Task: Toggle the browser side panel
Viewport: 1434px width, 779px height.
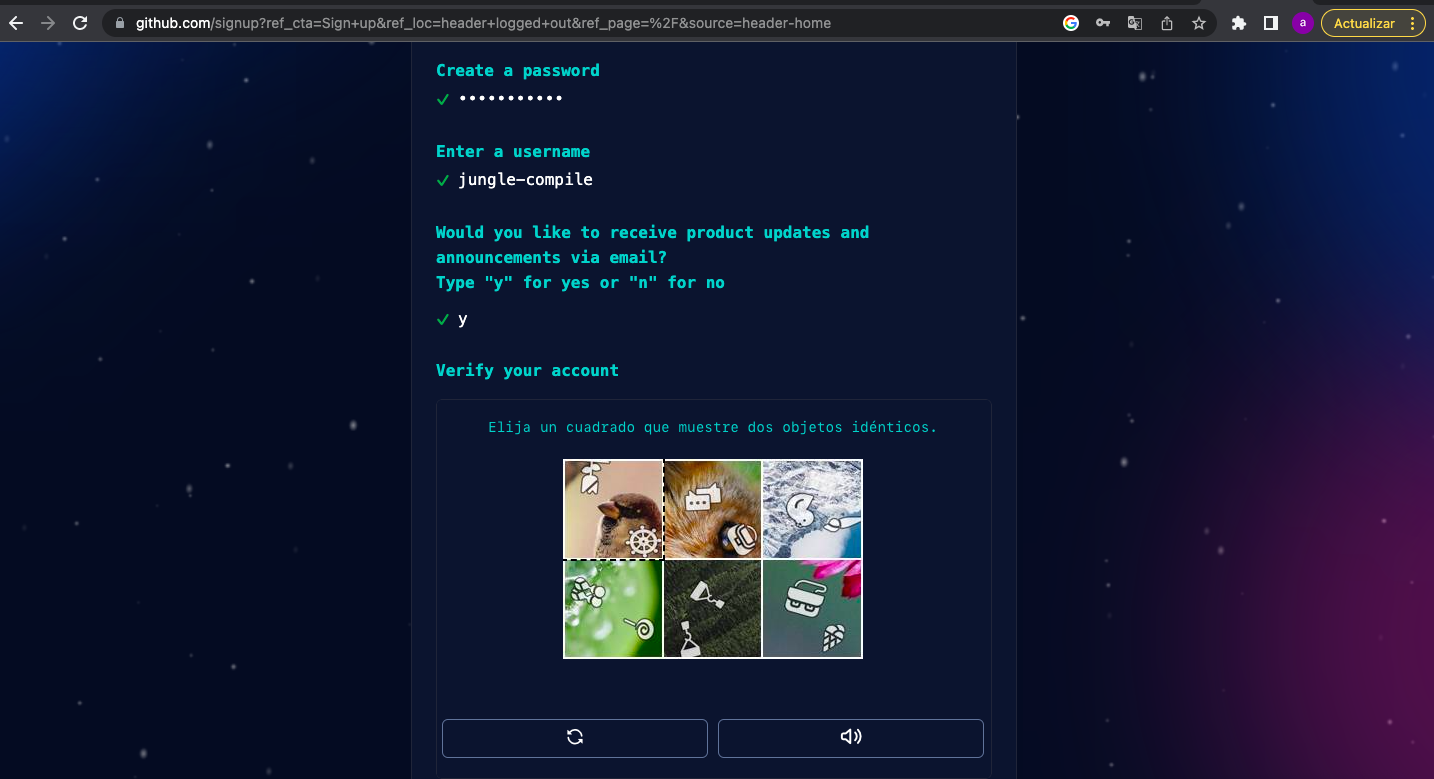Action: [x=1271, y=23]
